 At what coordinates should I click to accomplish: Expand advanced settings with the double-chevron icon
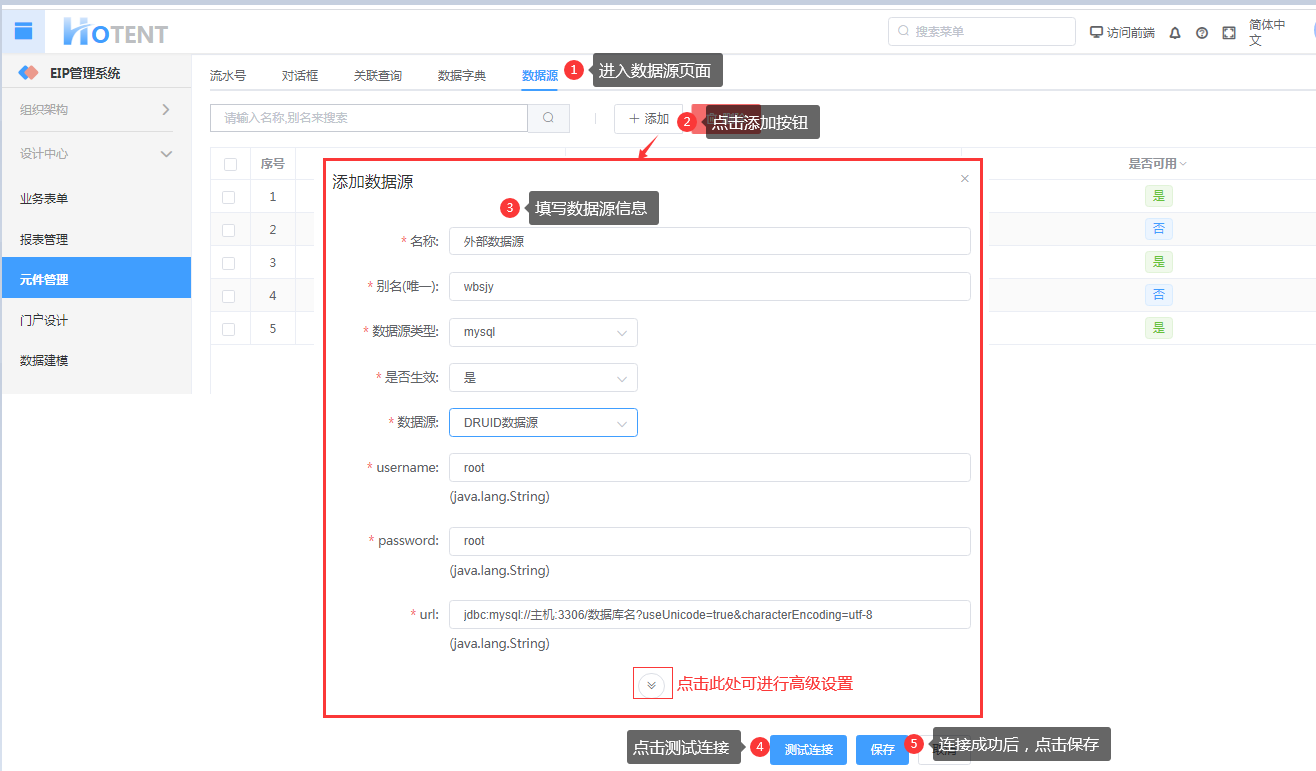pyautogui.click(x=652, y=684)
